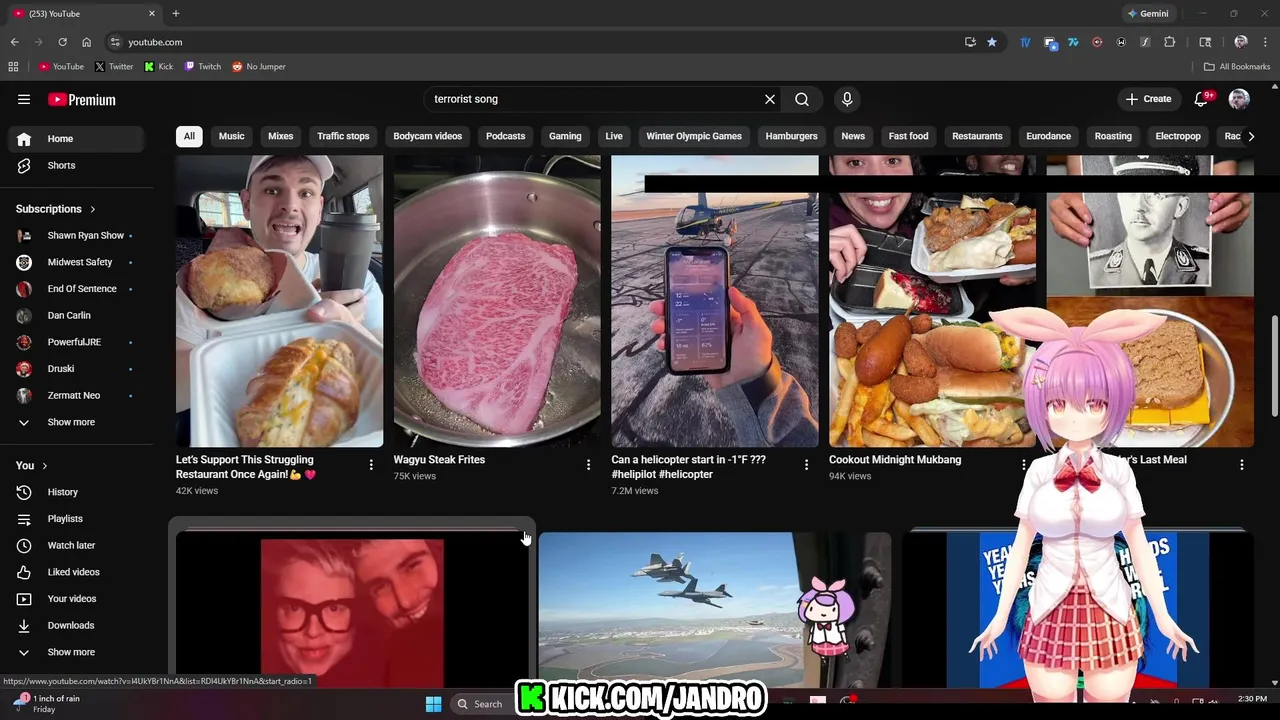Open three-dot menu for Last Meal video
The width and height of the screenshot is (1280, 720).
click(1242, 465)
